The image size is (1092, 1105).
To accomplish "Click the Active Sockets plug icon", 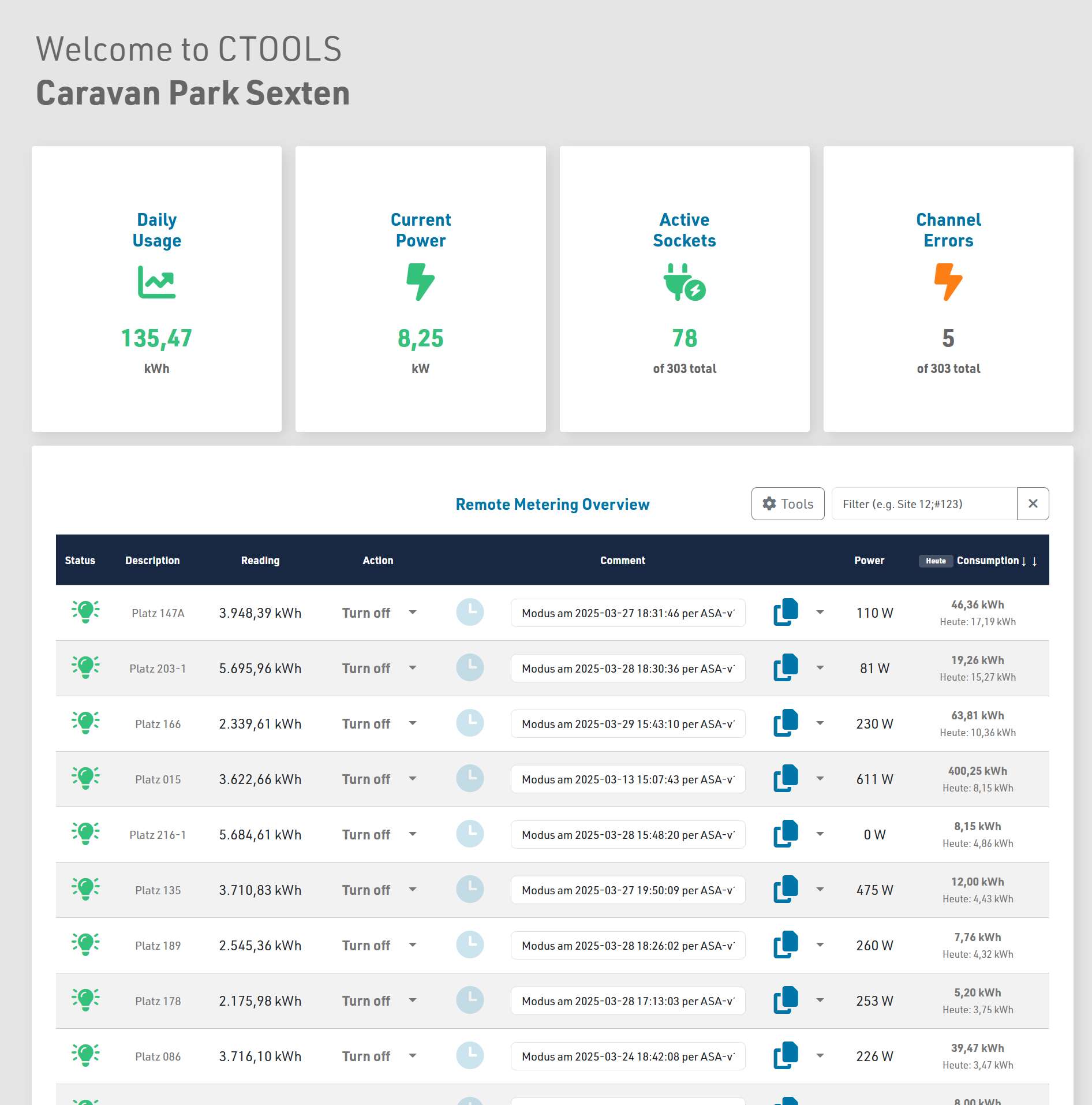I will point(685,282).
